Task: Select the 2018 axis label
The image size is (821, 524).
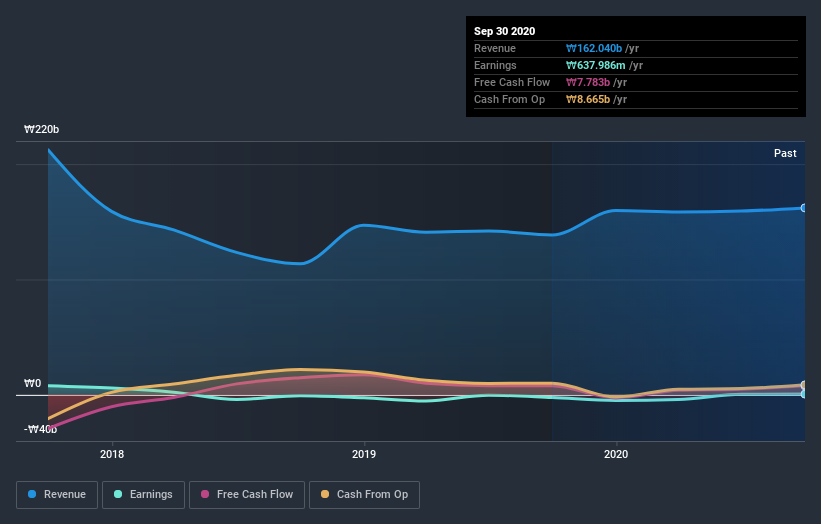Action: (x=112, y=454)
